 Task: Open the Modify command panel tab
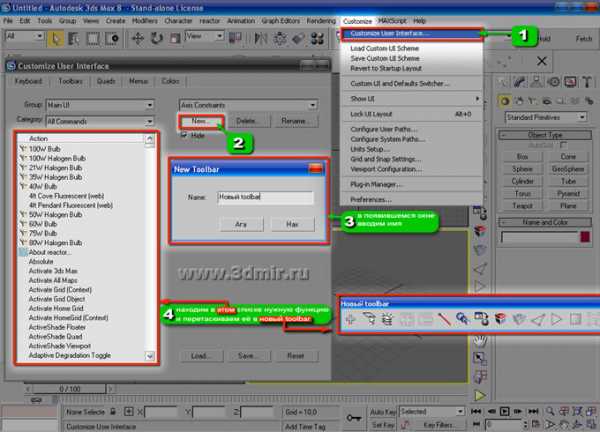pos(520,82)
